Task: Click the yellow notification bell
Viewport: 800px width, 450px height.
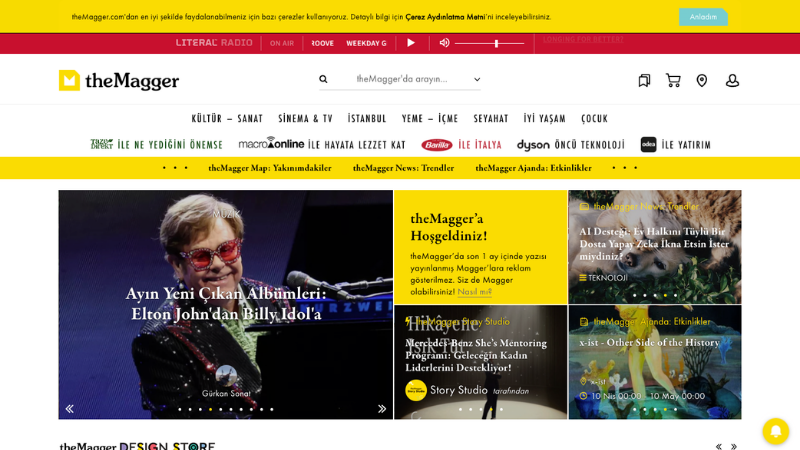Action: (776, 431)
